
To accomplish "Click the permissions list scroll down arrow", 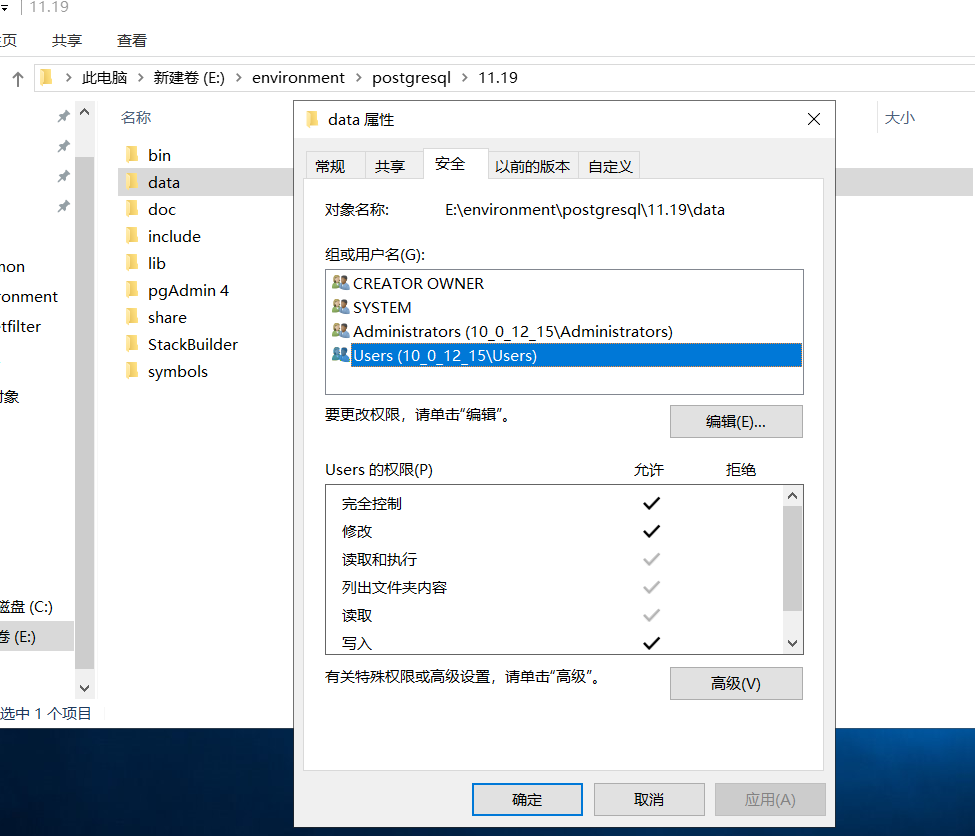I will [x=792, y=643].
